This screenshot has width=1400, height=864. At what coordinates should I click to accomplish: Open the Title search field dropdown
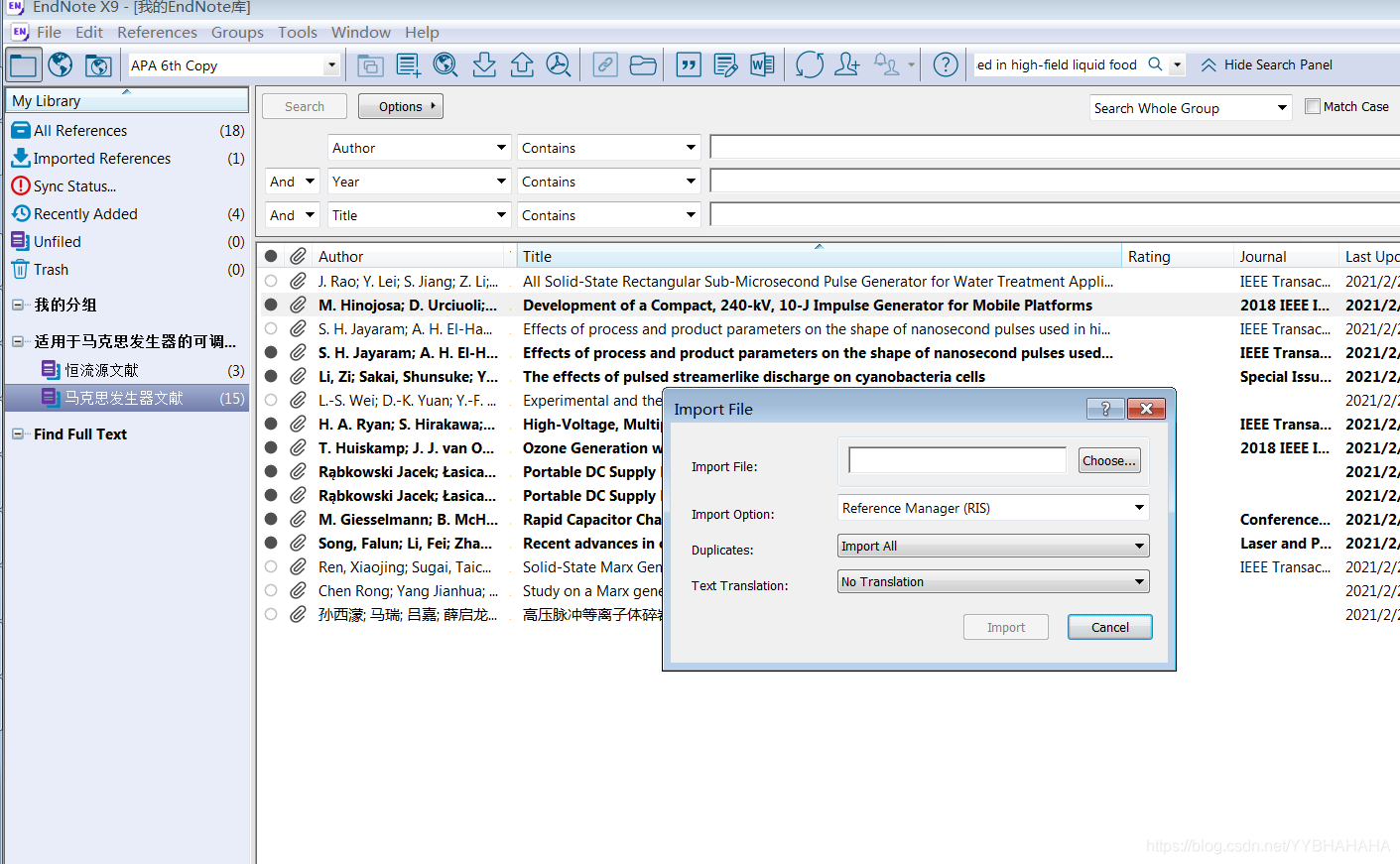click(x=419, y=215)
